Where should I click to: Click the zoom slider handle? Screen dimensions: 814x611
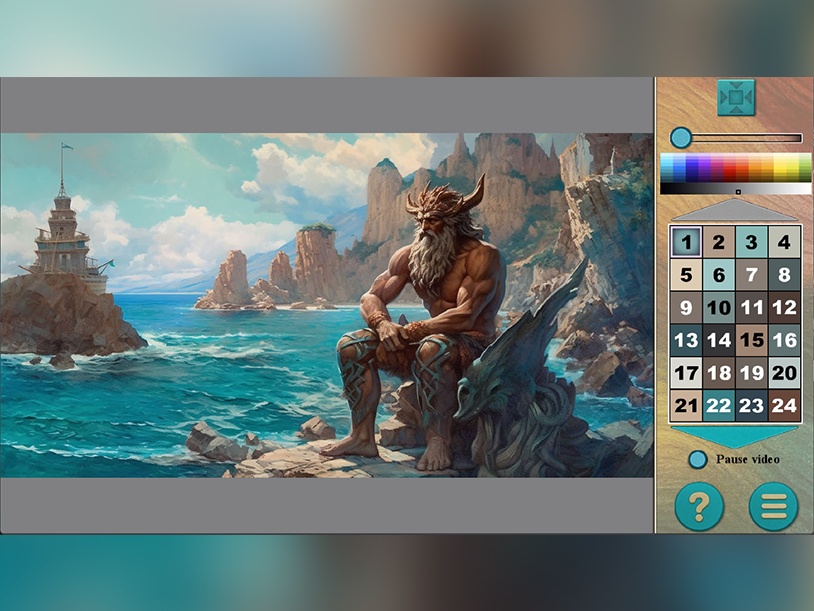[x=680, y=138]
